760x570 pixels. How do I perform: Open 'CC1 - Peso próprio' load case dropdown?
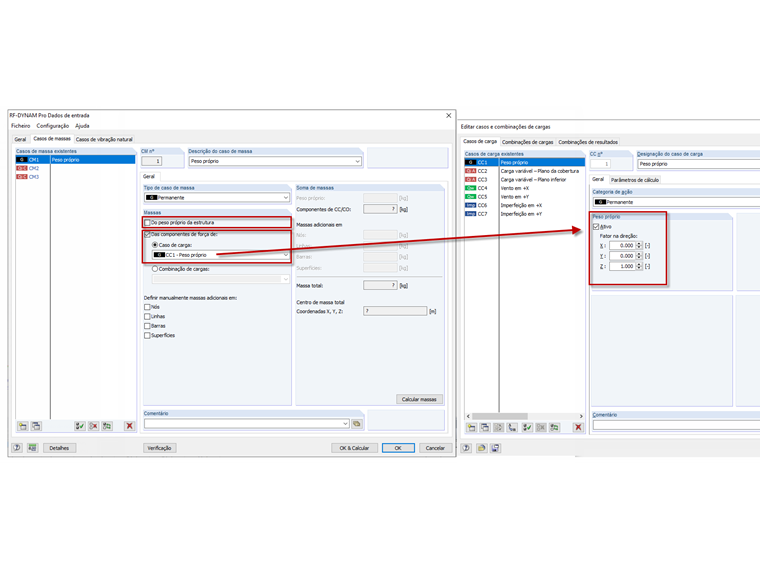(x=285, y=255)
